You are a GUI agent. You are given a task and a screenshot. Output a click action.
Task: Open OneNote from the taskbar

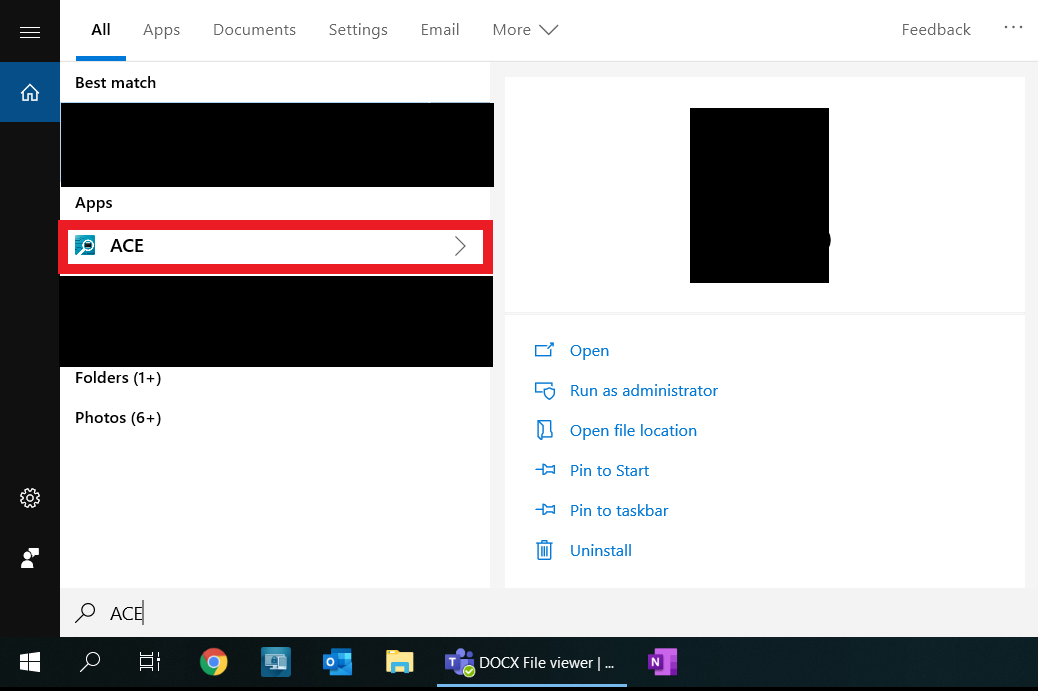(x=662, y=662)
